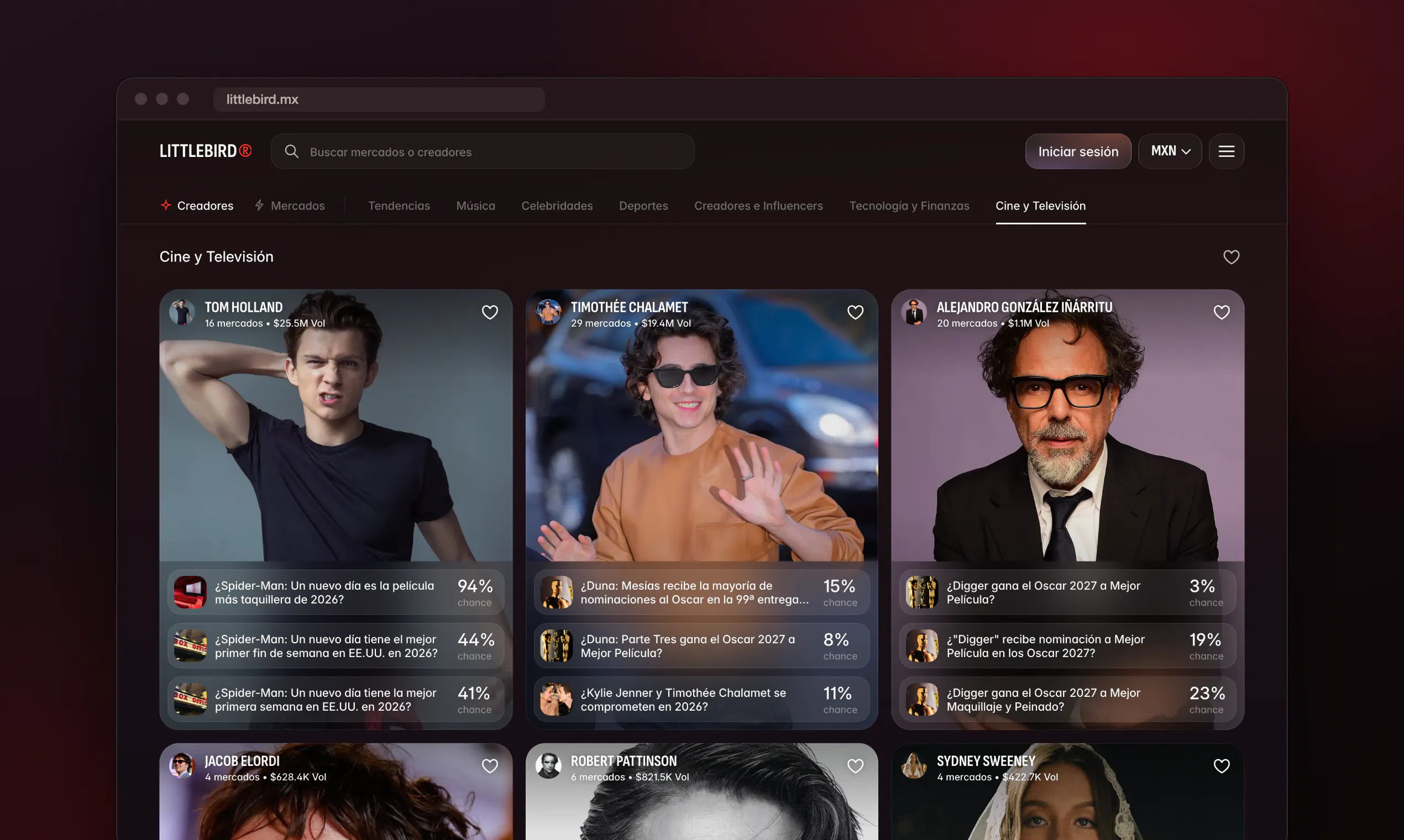Open the Música category
The height and width of the screenshot is (840, 1404).
tap(475, 206)
